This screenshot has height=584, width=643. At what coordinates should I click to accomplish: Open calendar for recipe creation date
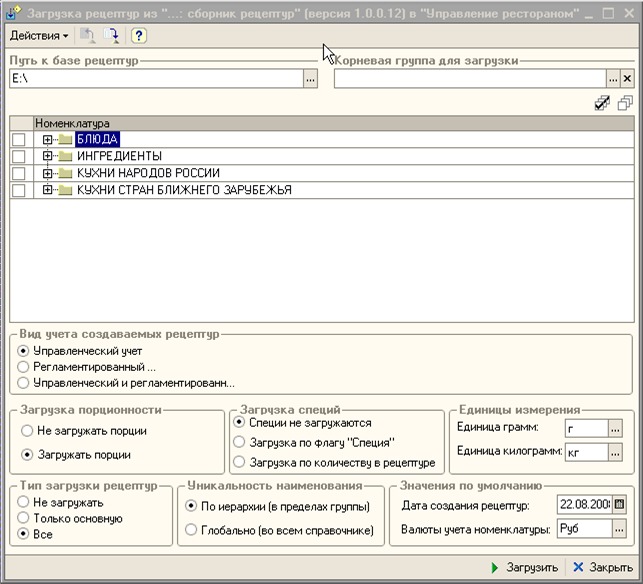click(619, 504)
